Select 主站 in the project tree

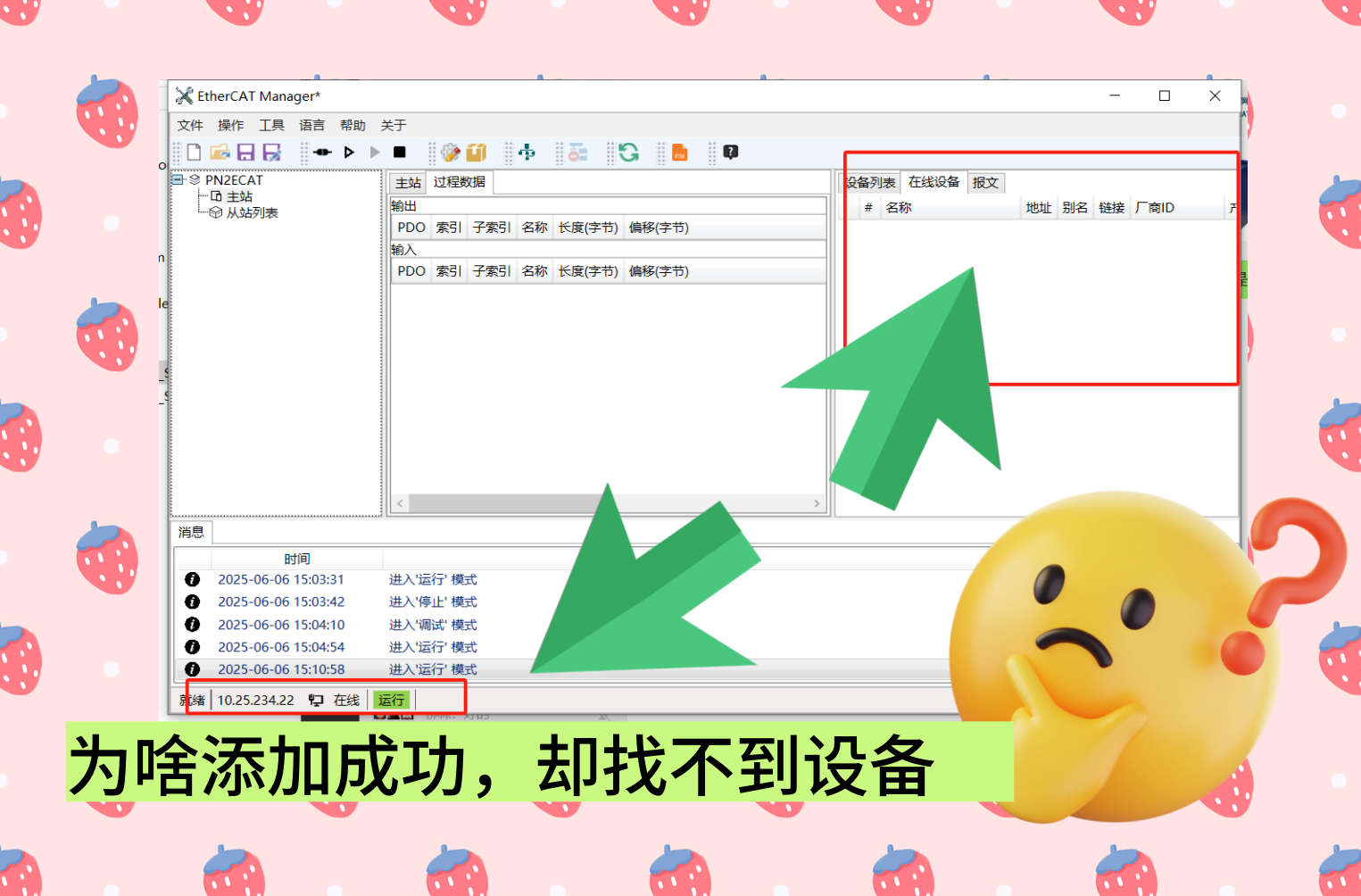coord(239,196)
